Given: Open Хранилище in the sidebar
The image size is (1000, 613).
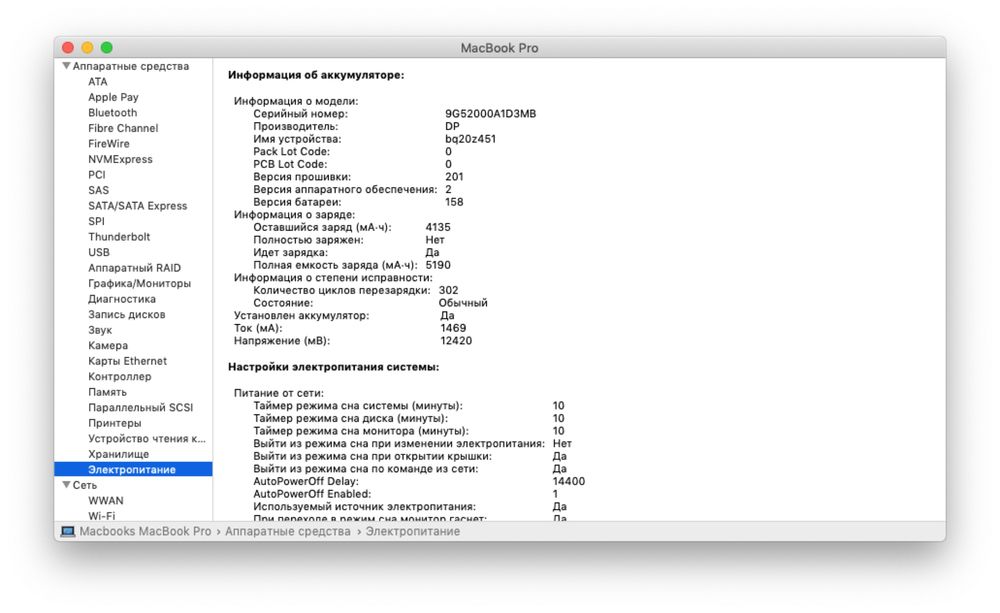Looking at the screenshot, I should coord(118,454).
